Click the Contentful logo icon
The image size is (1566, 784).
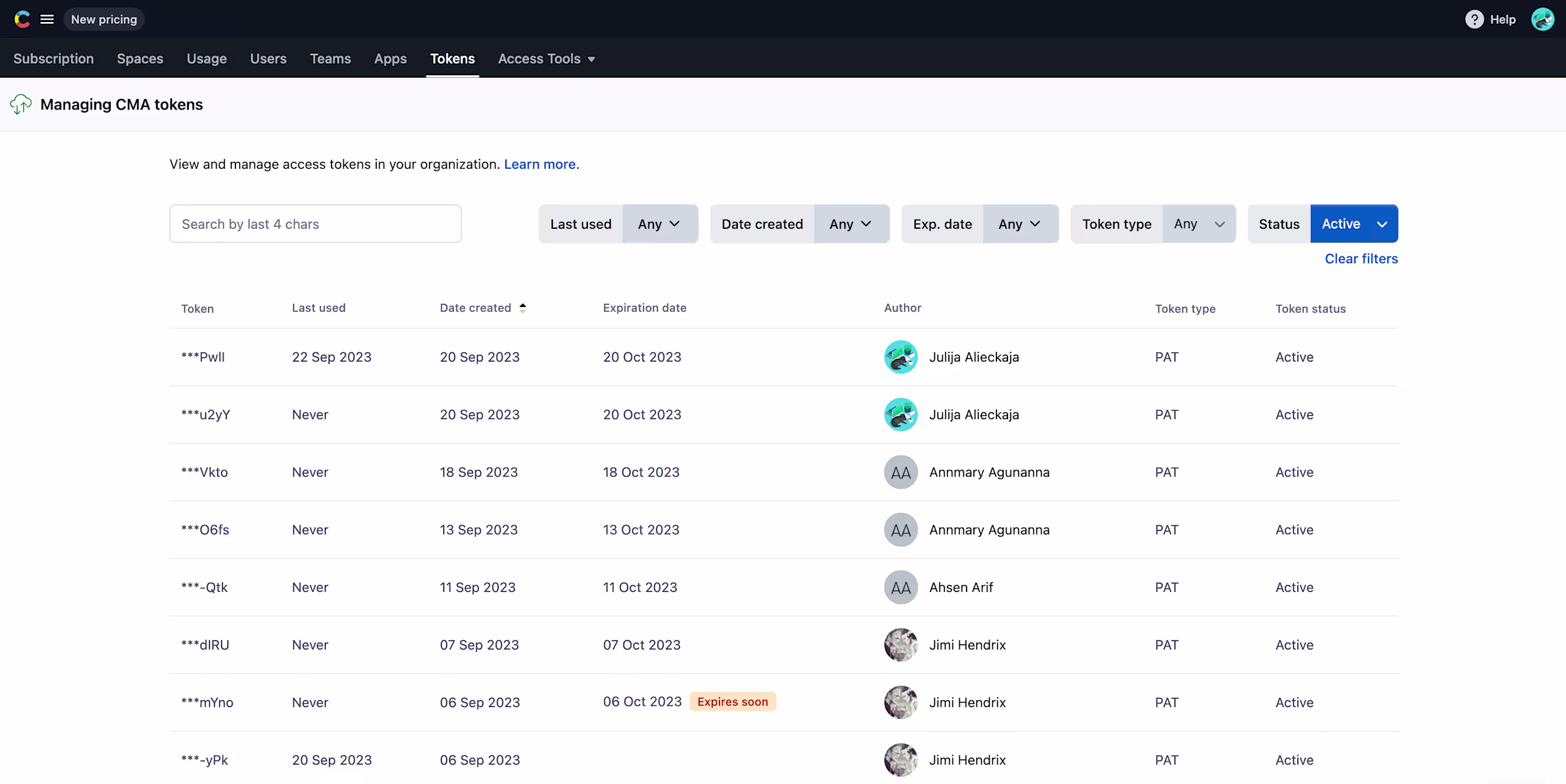[22, 20]
